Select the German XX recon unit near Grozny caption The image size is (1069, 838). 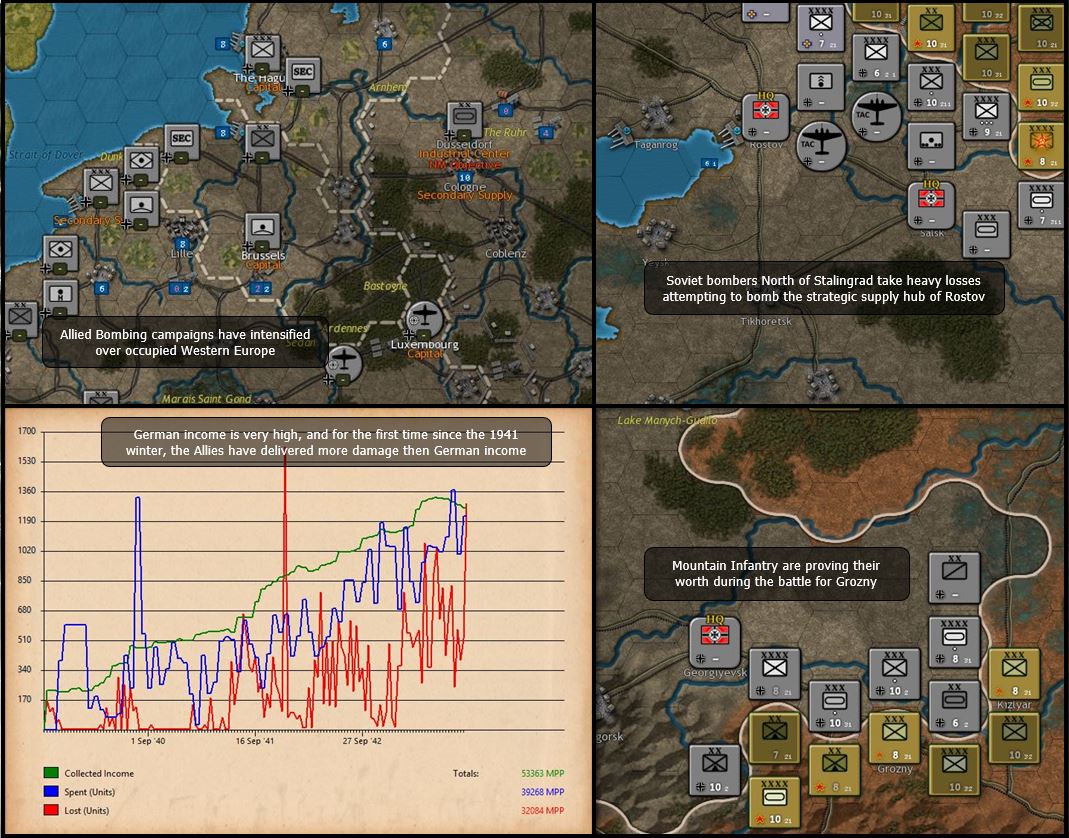click(954, 578)
